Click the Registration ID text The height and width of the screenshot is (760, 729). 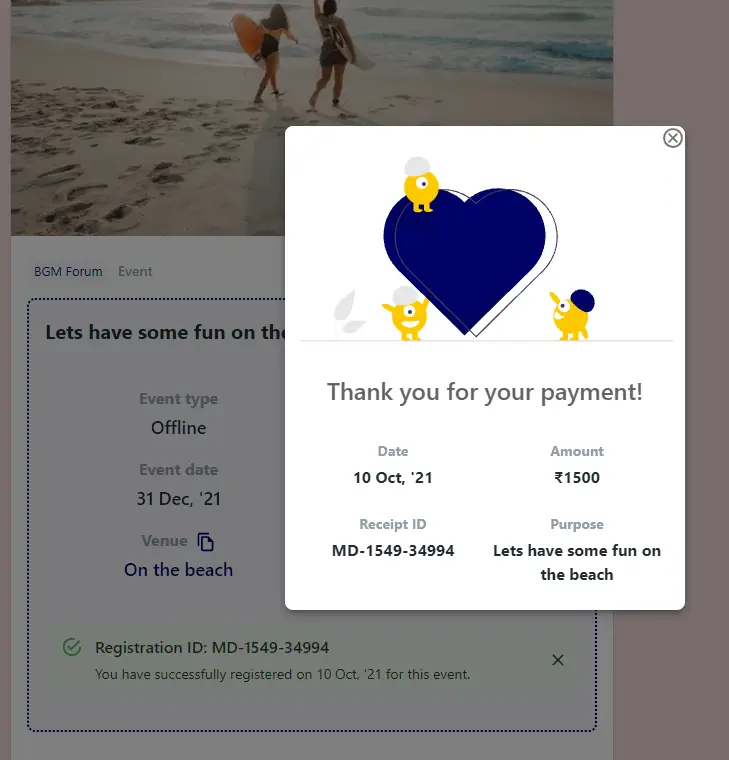(x=212, y=648)
